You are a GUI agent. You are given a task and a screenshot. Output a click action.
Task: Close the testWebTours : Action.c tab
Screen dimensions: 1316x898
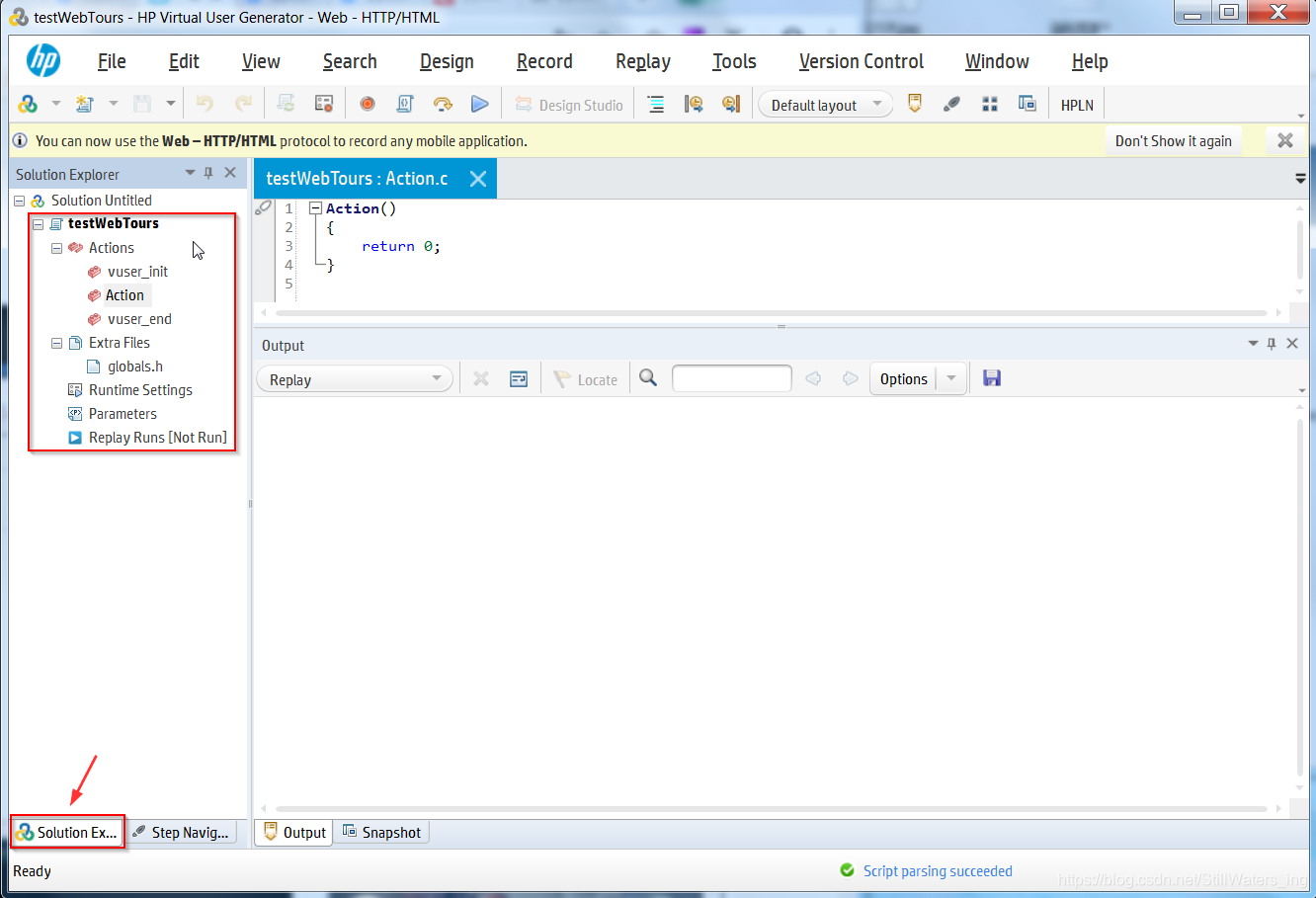478,179
